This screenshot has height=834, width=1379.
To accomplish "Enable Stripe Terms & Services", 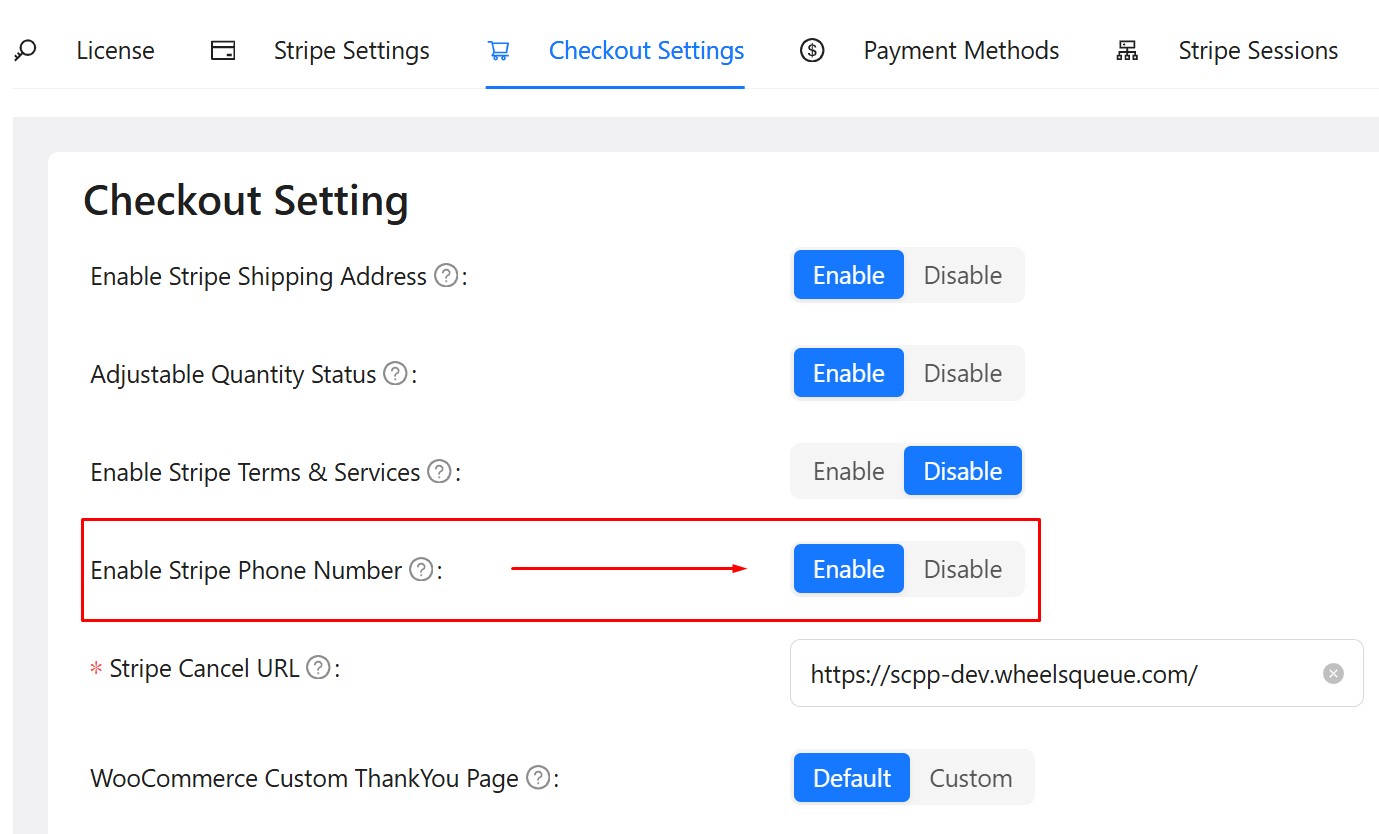I will [848, 471].
